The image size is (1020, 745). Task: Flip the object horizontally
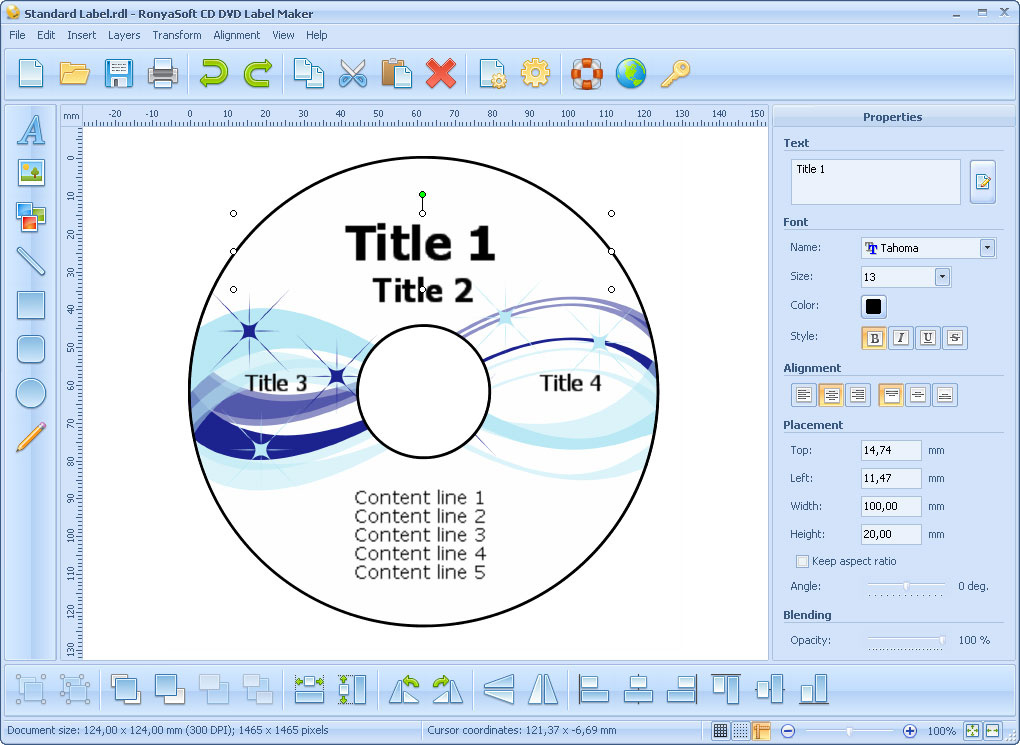(x=543, y=688)
